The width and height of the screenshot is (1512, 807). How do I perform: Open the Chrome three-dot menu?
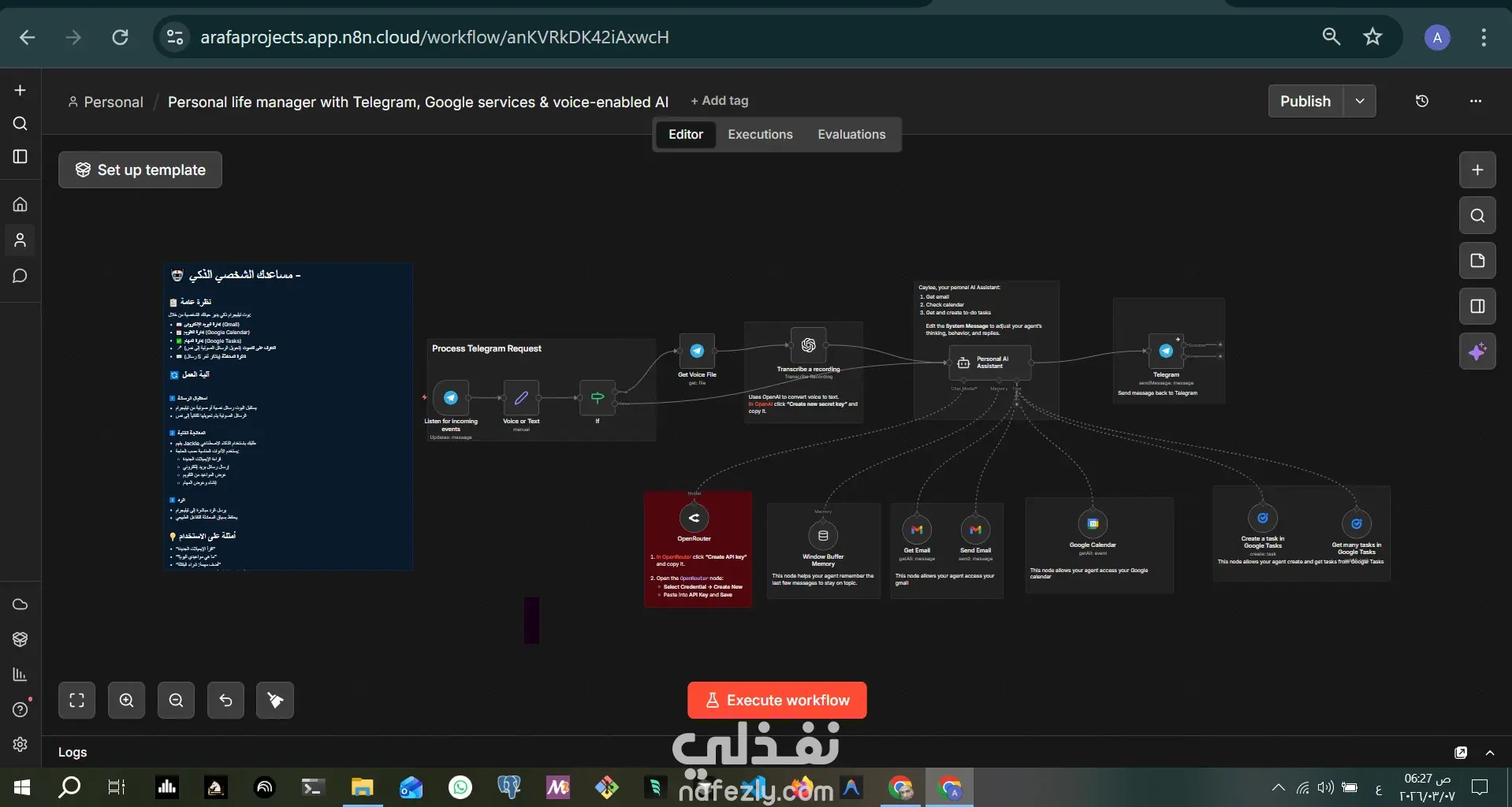[x=1484, y=37]
